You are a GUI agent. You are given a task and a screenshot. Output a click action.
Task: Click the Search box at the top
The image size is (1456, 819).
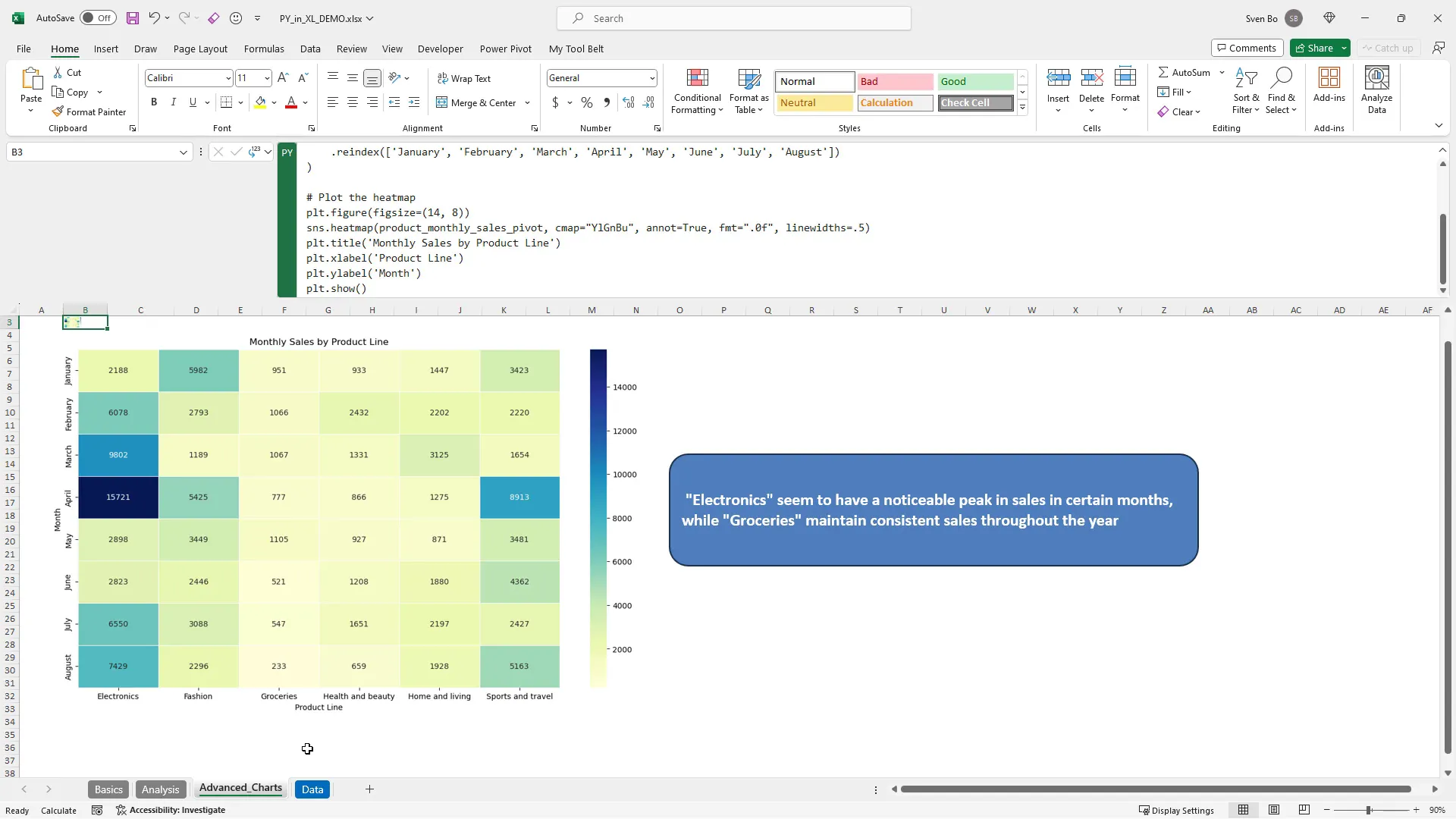733,17
